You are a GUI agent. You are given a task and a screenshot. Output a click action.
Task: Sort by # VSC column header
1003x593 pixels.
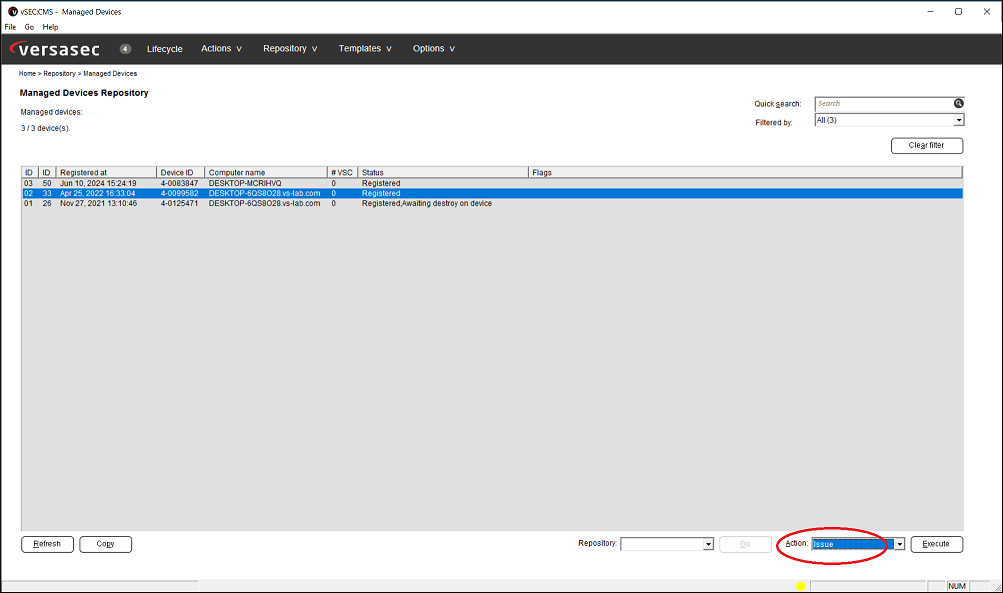342,172
